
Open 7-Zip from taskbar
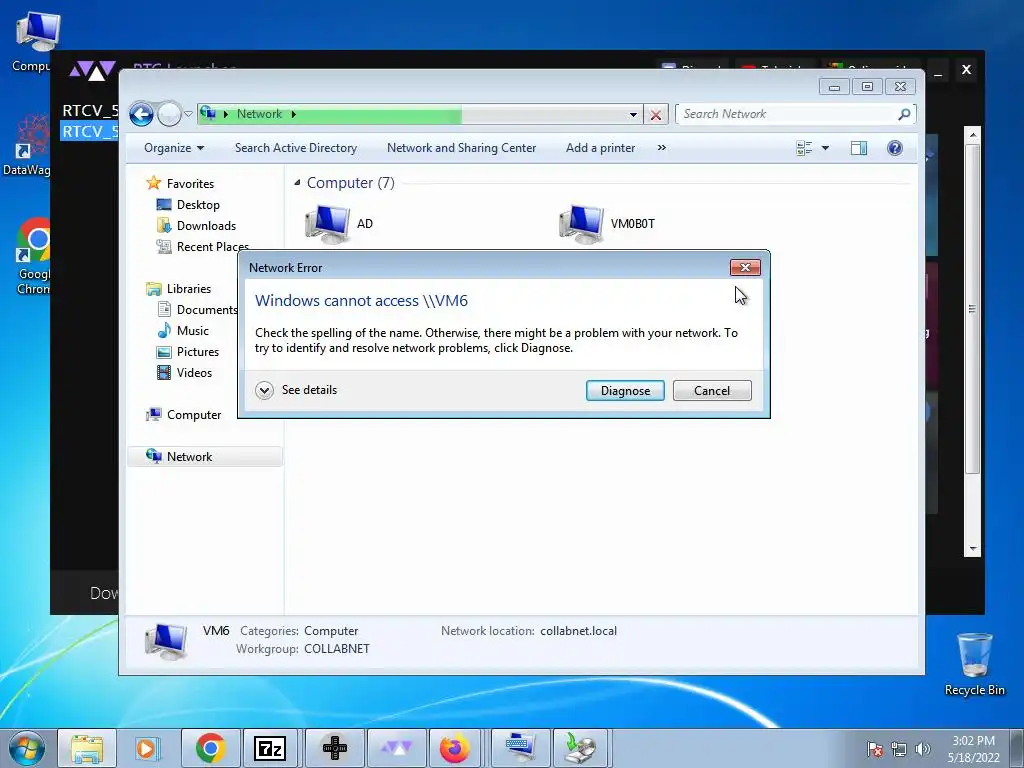[271, 748]
